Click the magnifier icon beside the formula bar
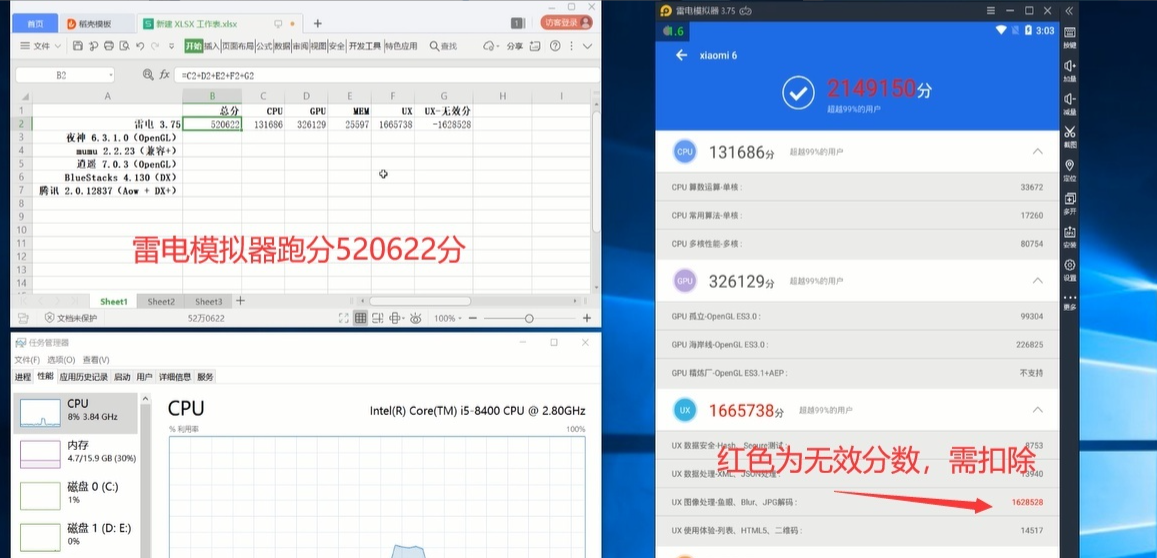 (148, 75)
